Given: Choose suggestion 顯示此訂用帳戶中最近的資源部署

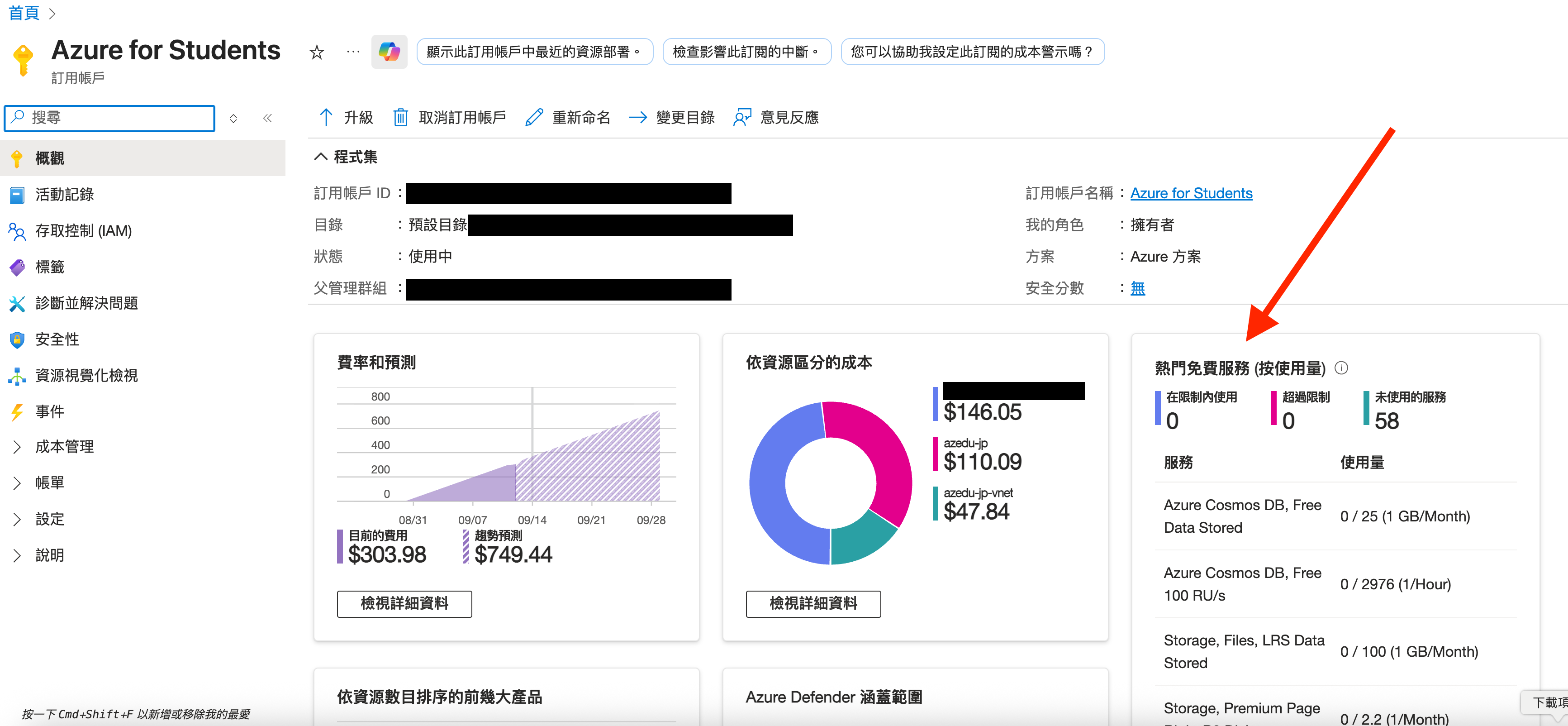Looking at the screenshot, I should 534,52.
